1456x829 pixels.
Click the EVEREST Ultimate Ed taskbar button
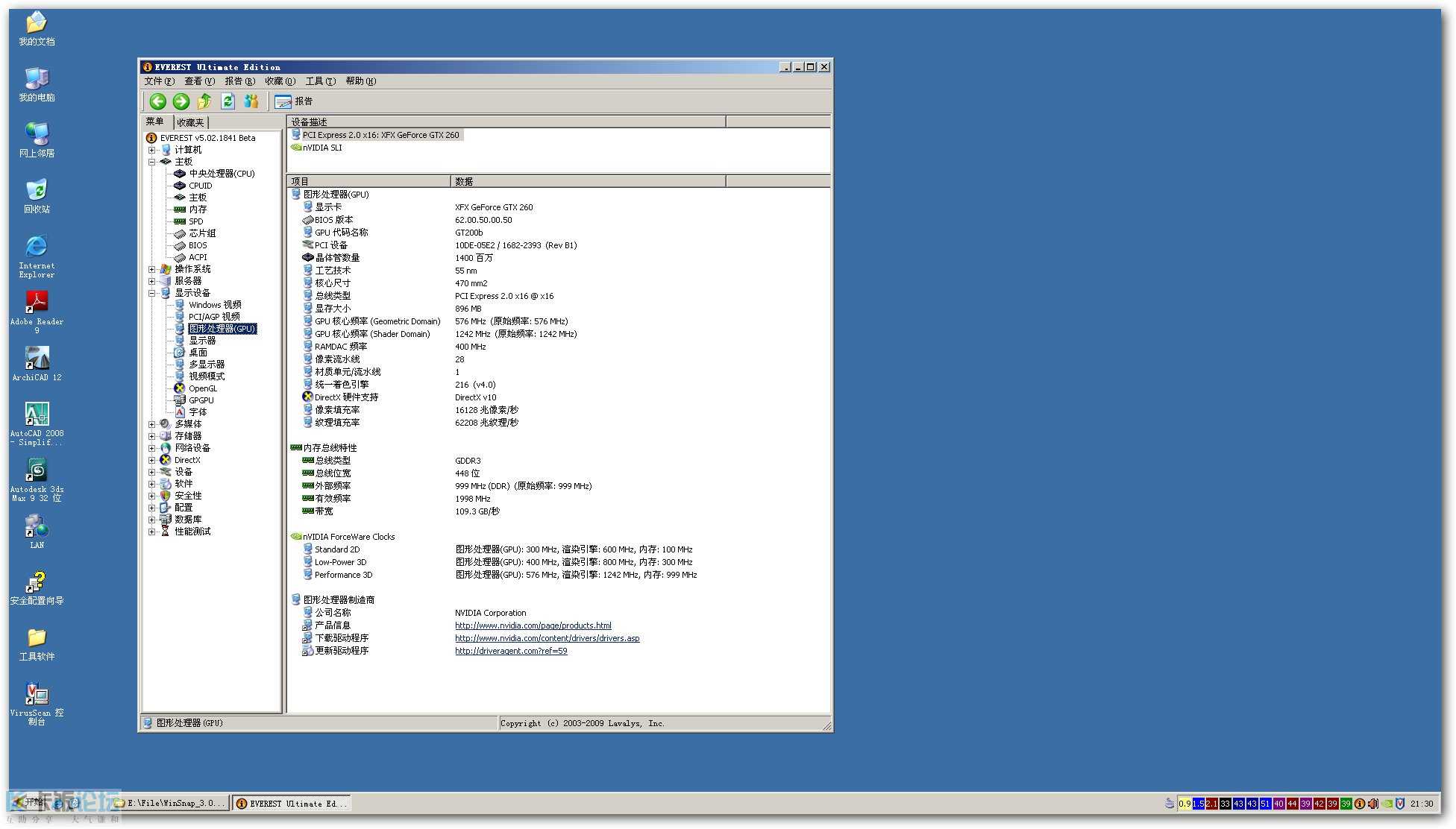click(292, 804)
